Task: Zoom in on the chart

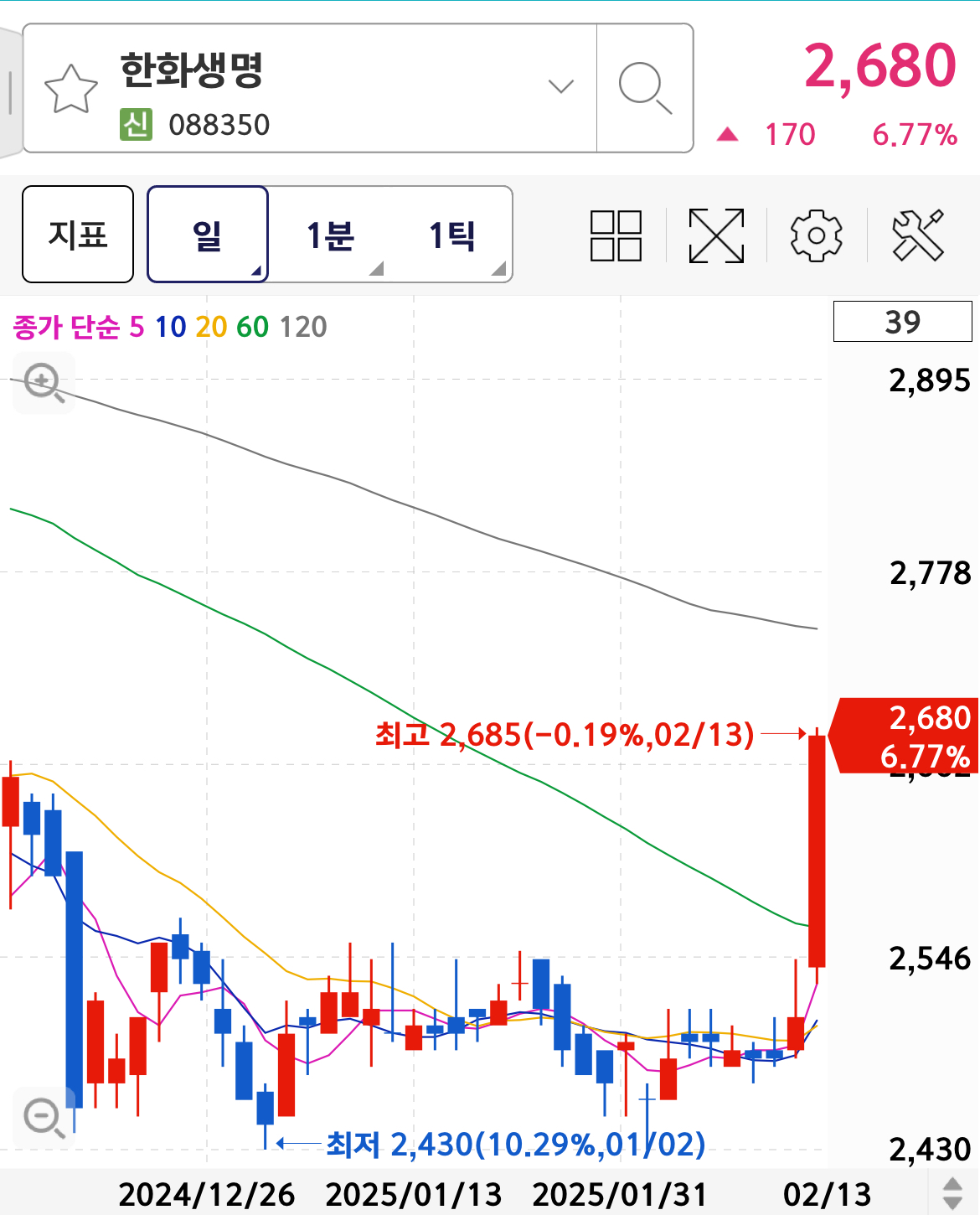Action: 44,383
